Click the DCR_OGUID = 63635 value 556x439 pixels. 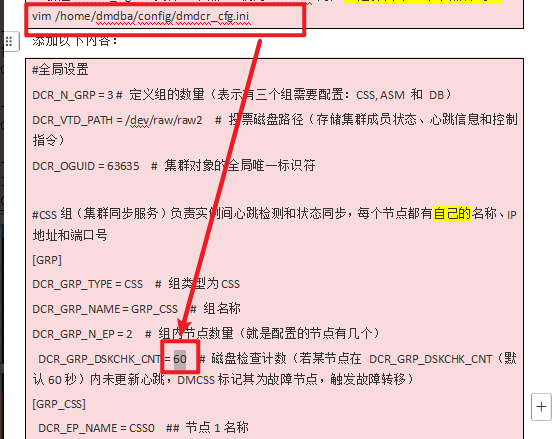tap(86, 166)
